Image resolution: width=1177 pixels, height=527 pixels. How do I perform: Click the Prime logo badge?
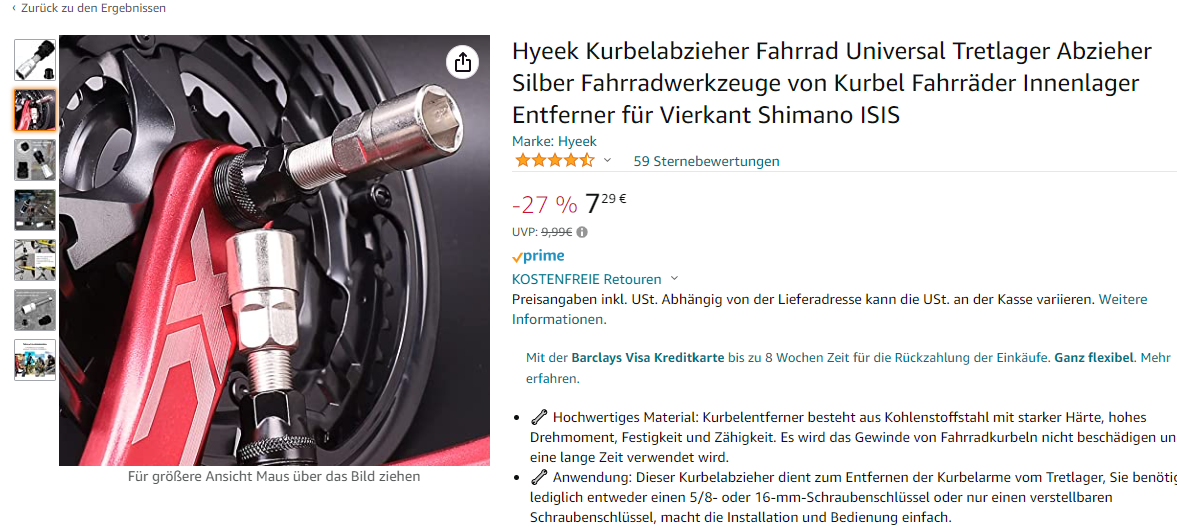[538, 256]
